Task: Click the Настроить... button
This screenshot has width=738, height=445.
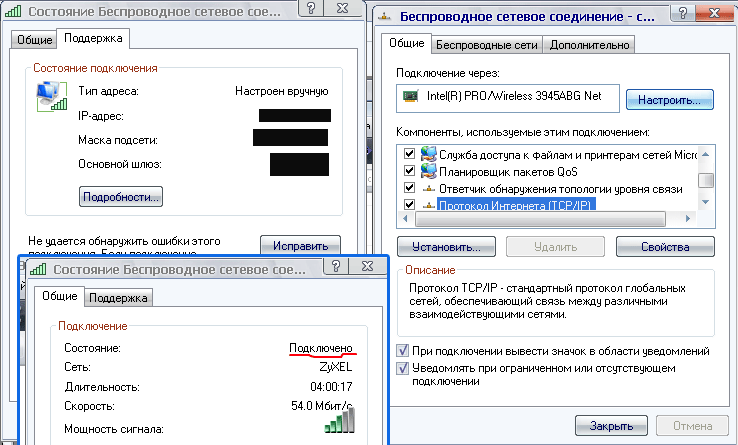Action: [x=670, y=100]
